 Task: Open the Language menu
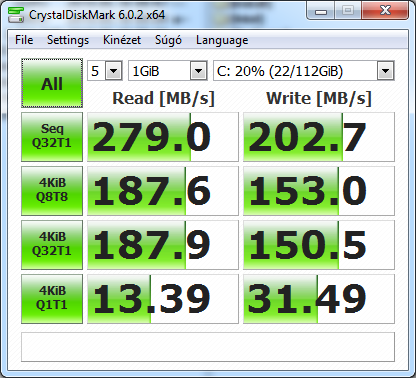tap(222, 40)
